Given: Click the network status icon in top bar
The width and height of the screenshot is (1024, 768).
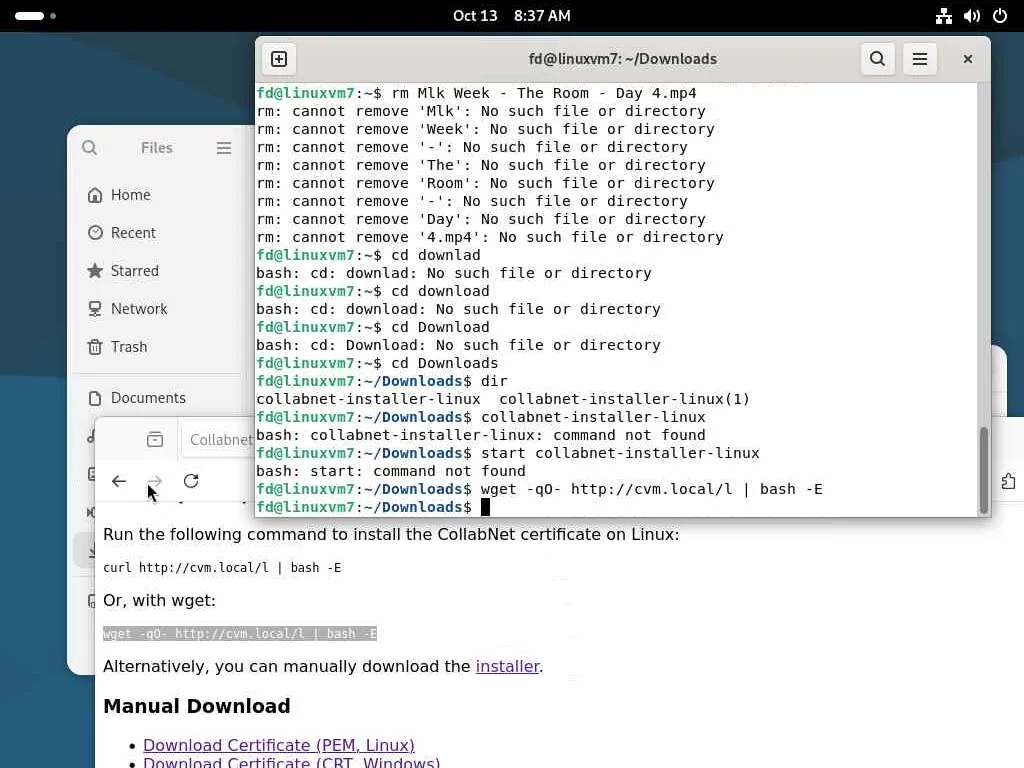Looking at the screenshot, I should pyautogui.click(x=944, y=16).
